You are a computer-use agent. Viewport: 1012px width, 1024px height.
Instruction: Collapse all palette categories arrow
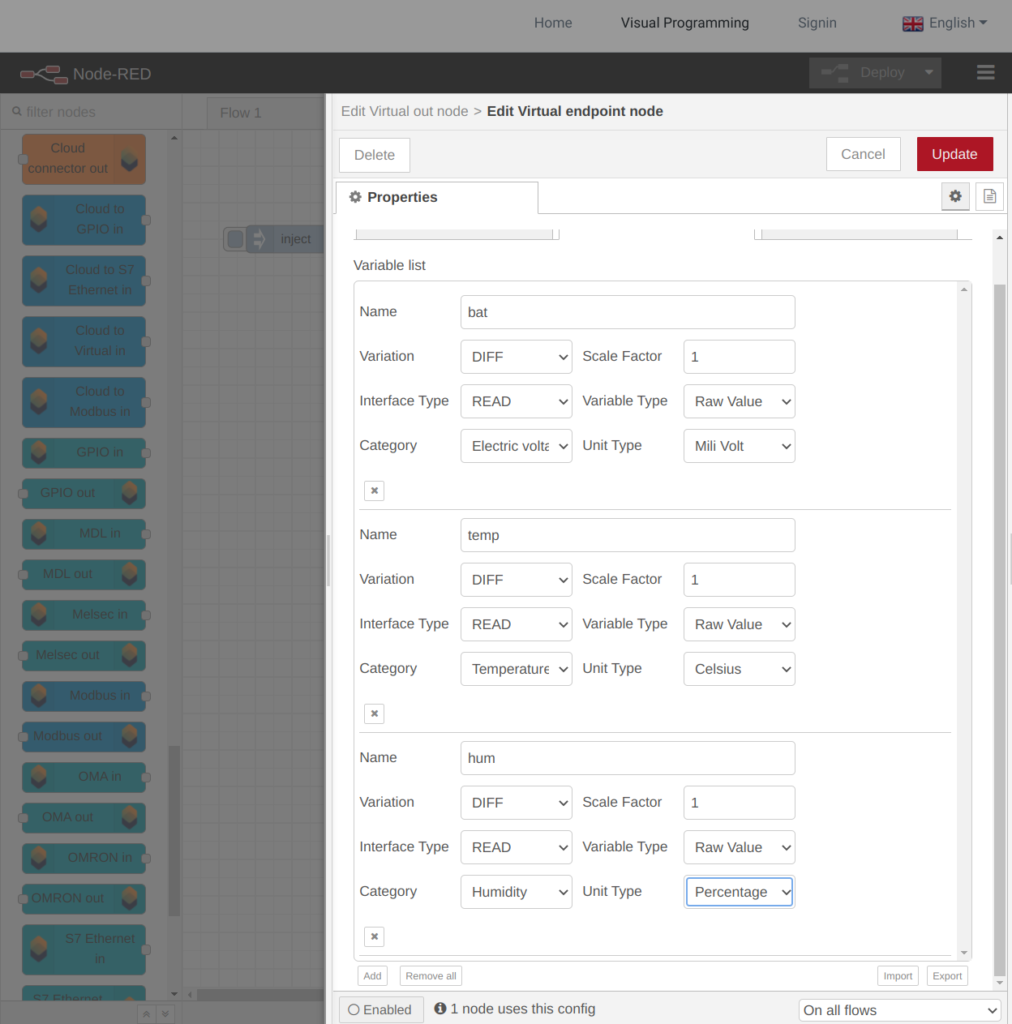[146, 1014]
